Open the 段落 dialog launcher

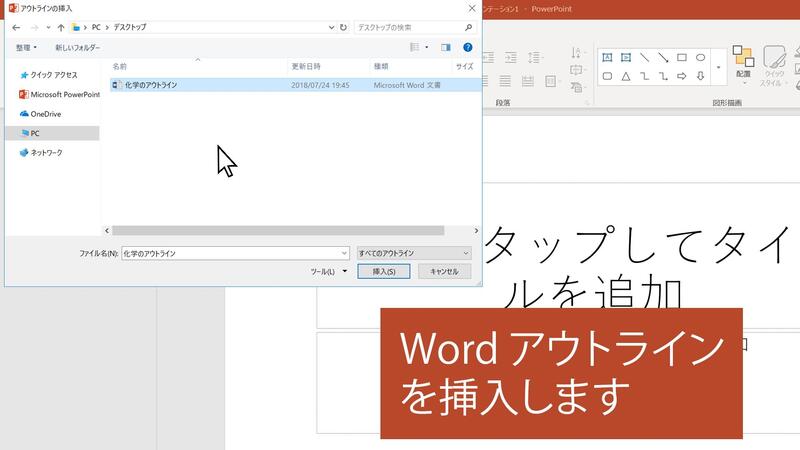[587, 103]
